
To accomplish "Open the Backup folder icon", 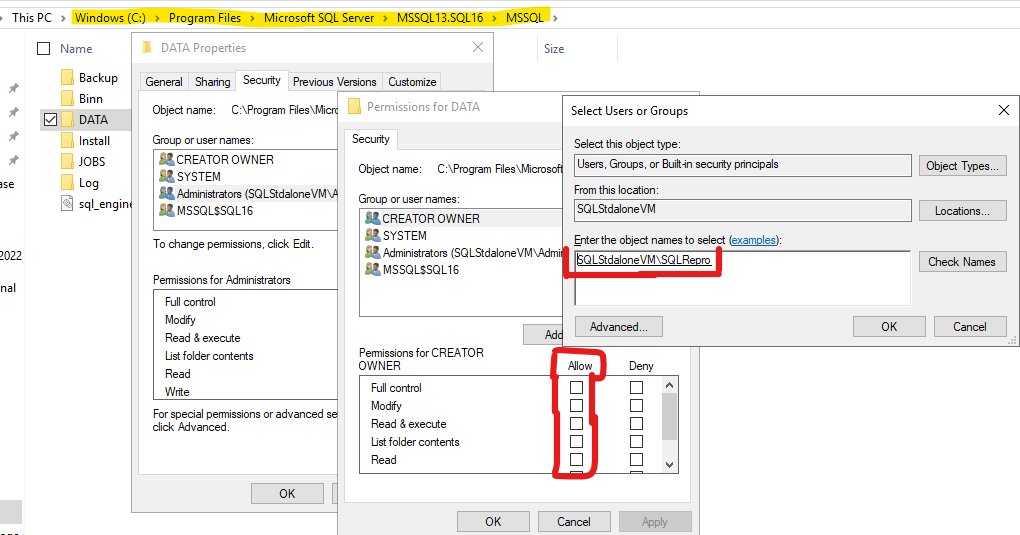I will coord(67,77).
